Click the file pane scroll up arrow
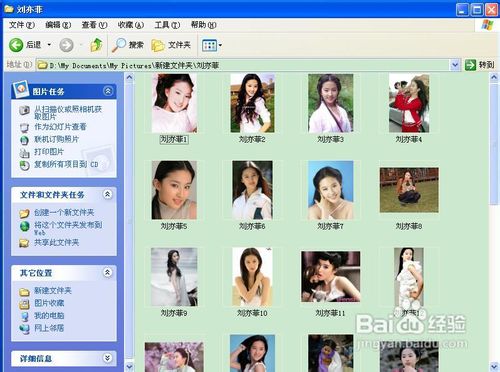This screenshot has height=372, width=500. click(494, 77)
